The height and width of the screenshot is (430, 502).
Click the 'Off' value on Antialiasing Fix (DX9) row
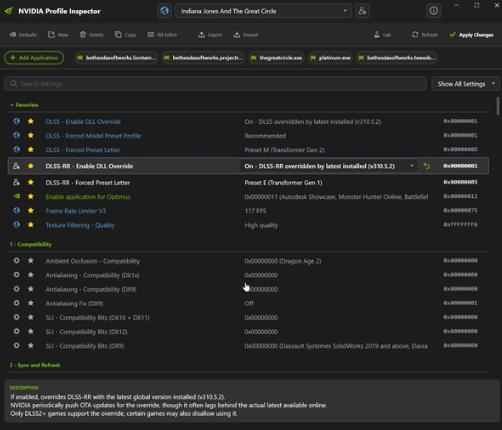point(249,304)
